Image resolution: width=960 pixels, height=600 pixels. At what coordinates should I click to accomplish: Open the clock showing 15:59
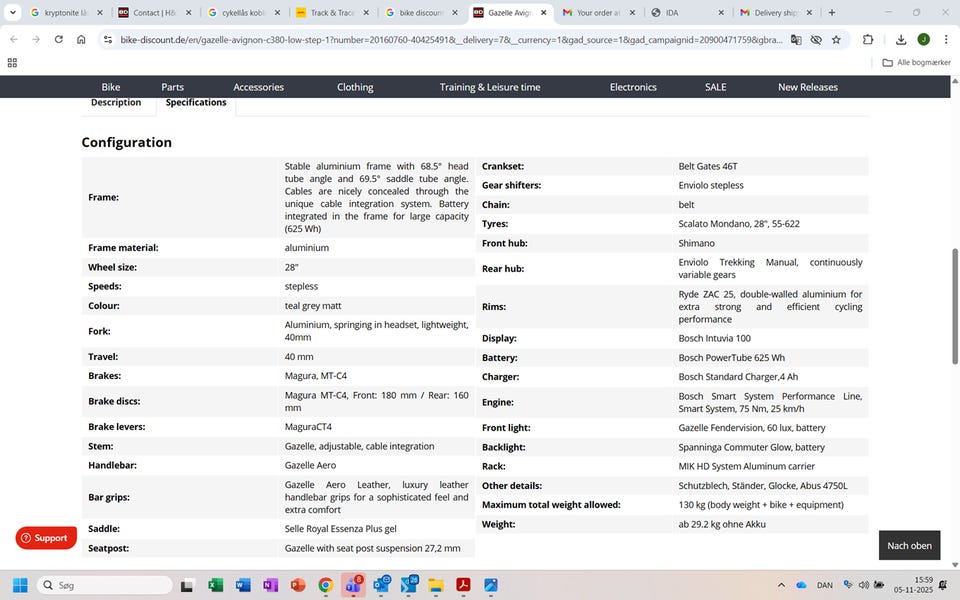(x=913, y=585)
